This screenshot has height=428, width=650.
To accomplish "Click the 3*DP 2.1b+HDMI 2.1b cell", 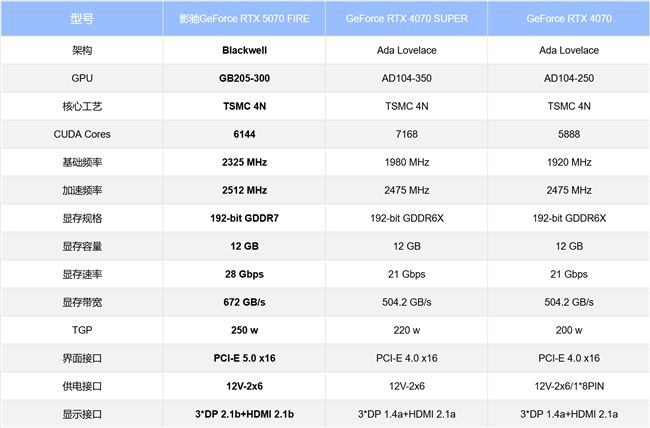I will 244,414.
